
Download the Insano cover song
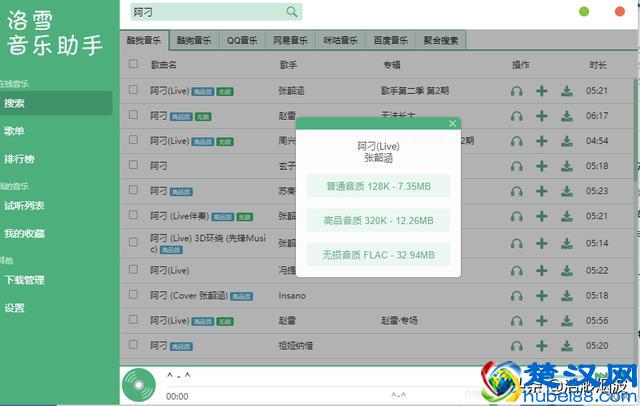tap(567, 296)
